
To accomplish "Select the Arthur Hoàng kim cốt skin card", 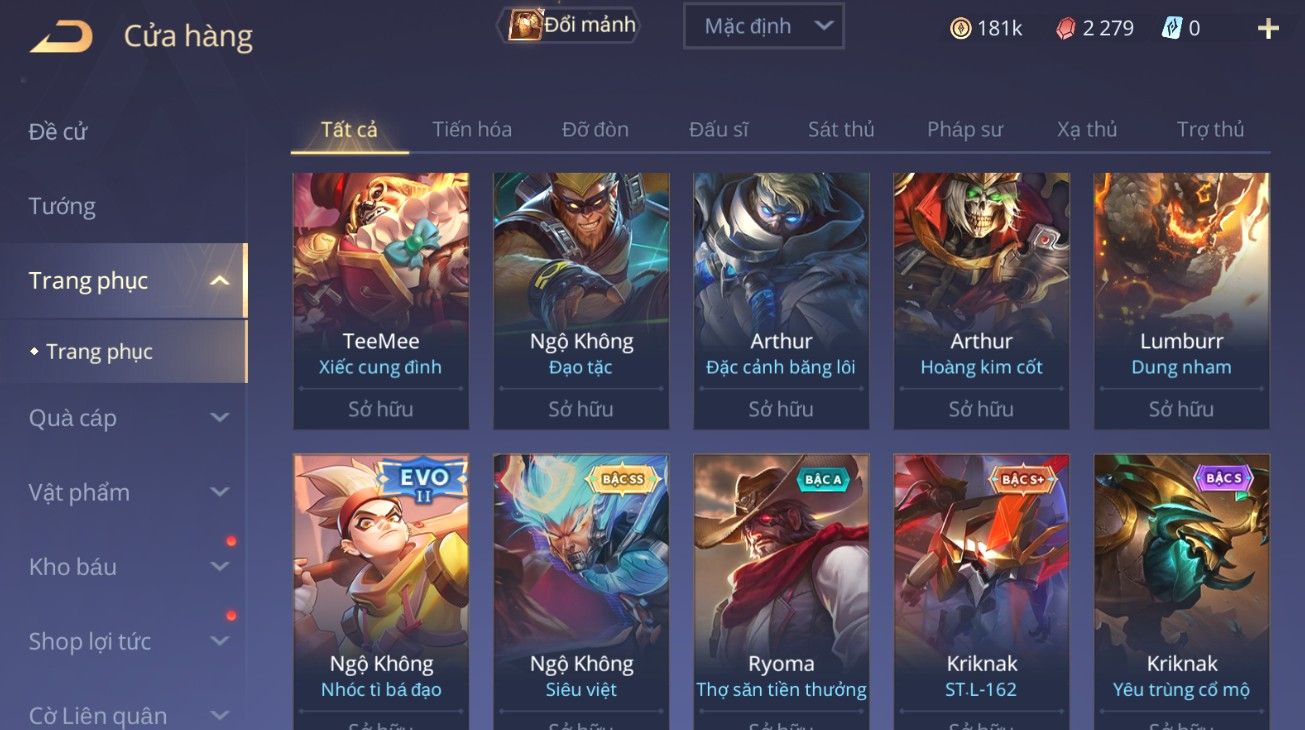I will (981, 301).
